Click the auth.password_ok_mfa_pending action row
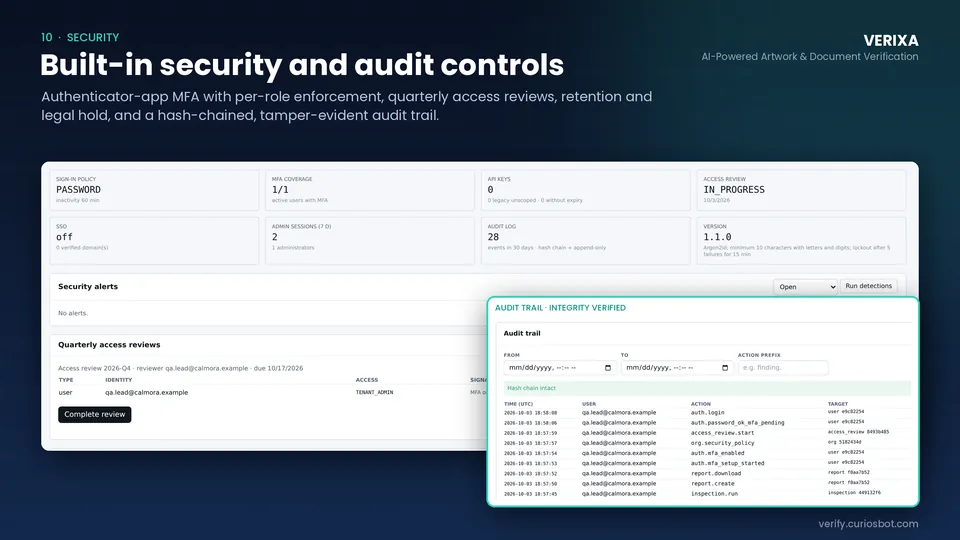Viewport: 960px width, 540px height. coord(707,422)
